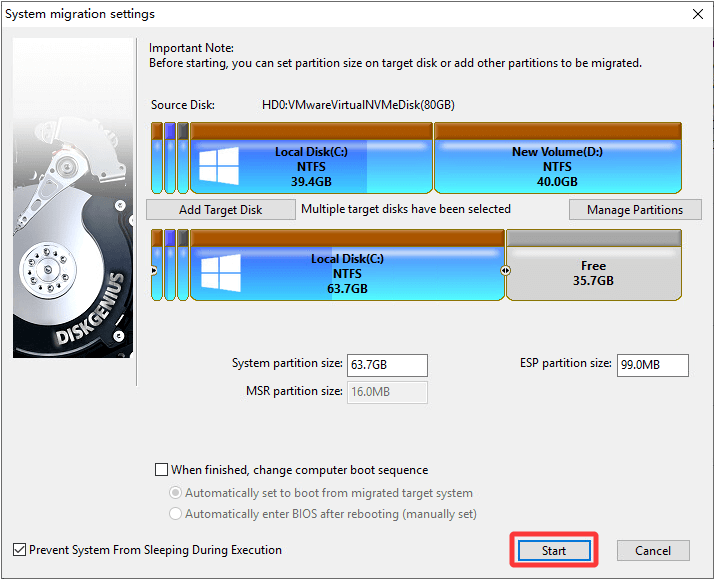Uncheck Prevent System From Sleeping During Execution
This screenshot has width=715, height=580.
[x=20, y=550]
